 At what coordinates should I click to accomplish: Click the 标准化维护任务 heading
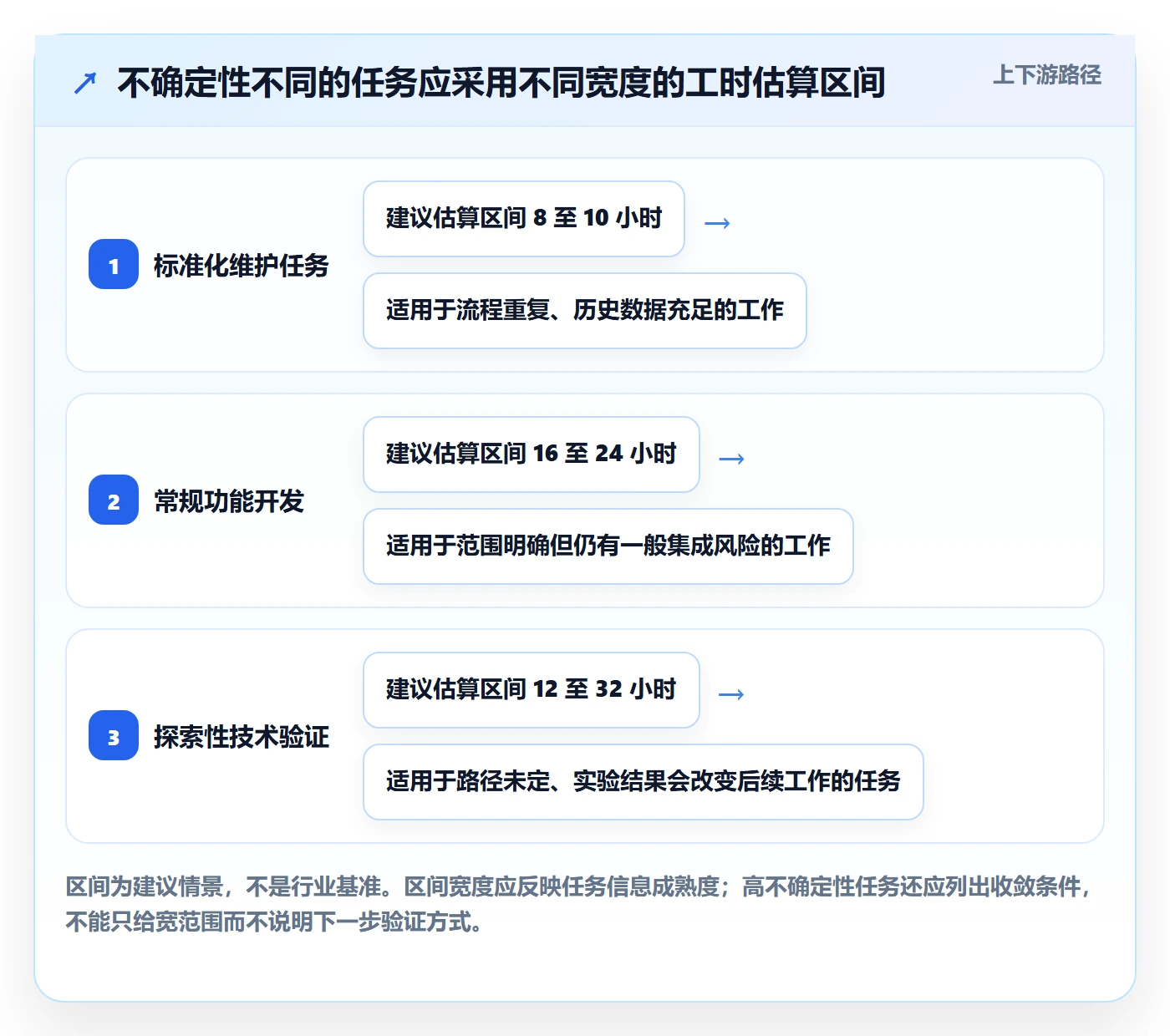pyautogui.click(x=242, y=266)
